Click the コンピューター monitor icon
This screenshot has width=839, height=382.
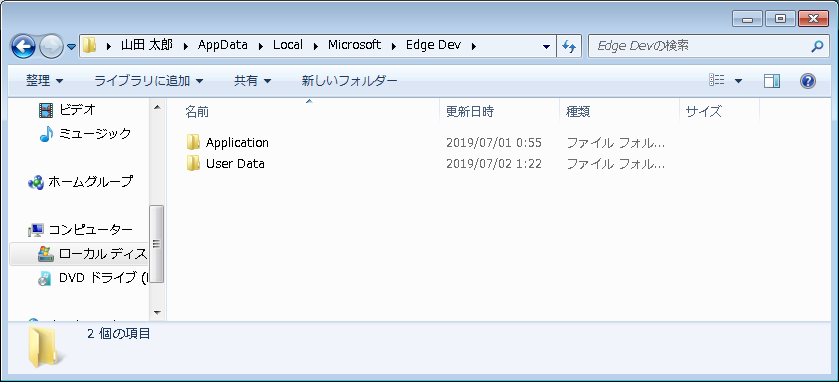click(36, 231)
